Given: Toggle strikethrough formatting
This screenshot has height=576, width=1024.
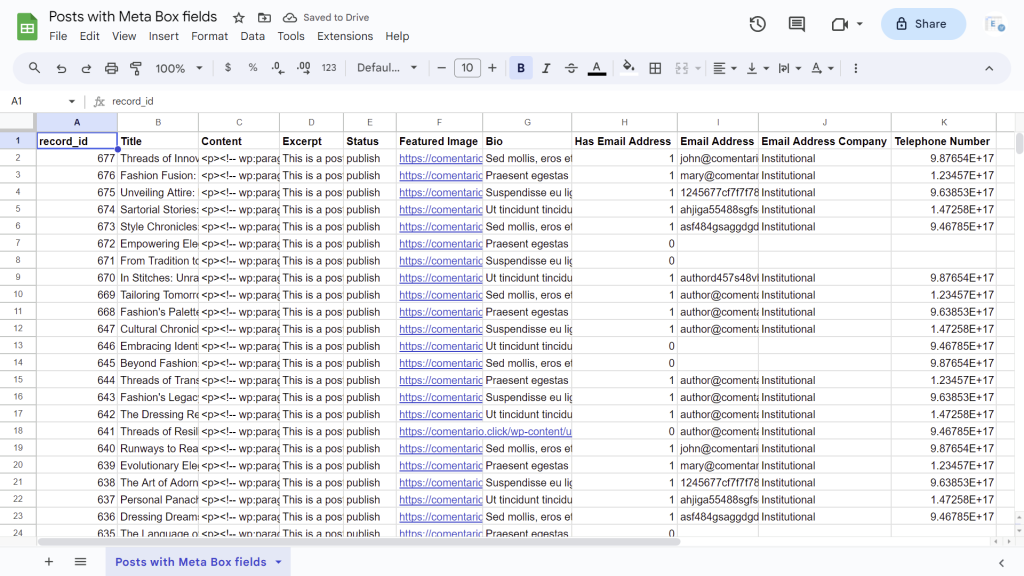Looking at the screenshot, I should pyautogui.click(x=570, y=68).
